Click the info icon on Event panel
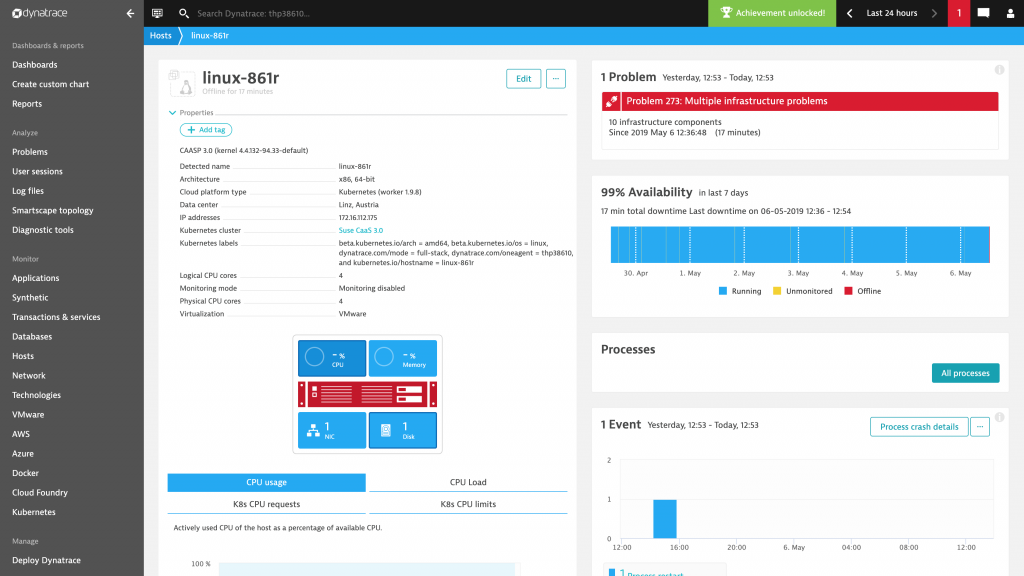 (999, 417)
